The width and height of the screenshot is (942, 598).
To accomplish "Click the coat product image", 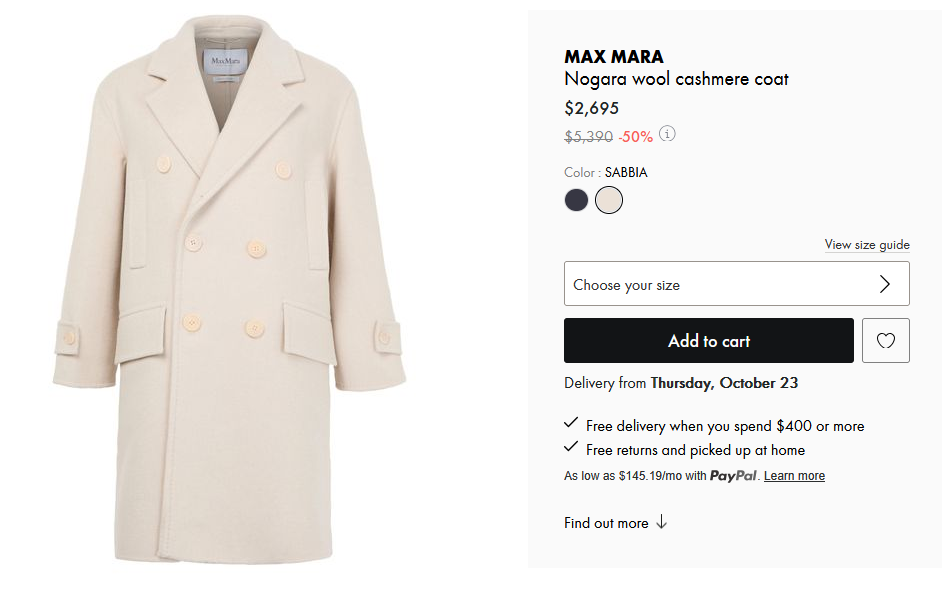I will (x=230, y=300).
